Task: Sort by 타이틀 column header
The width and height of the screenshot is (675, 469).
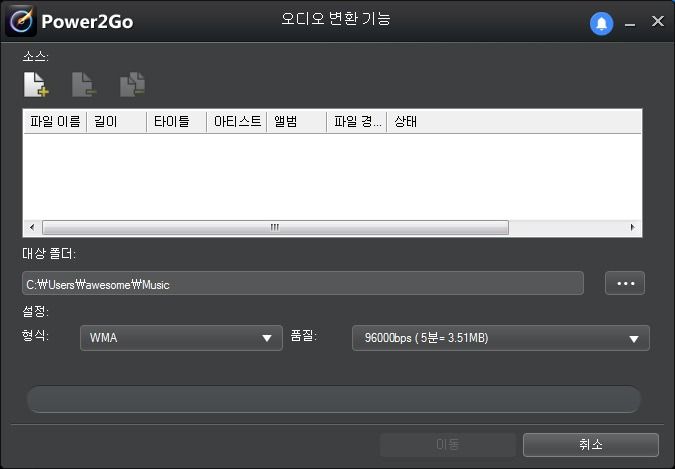Action: 176,121
